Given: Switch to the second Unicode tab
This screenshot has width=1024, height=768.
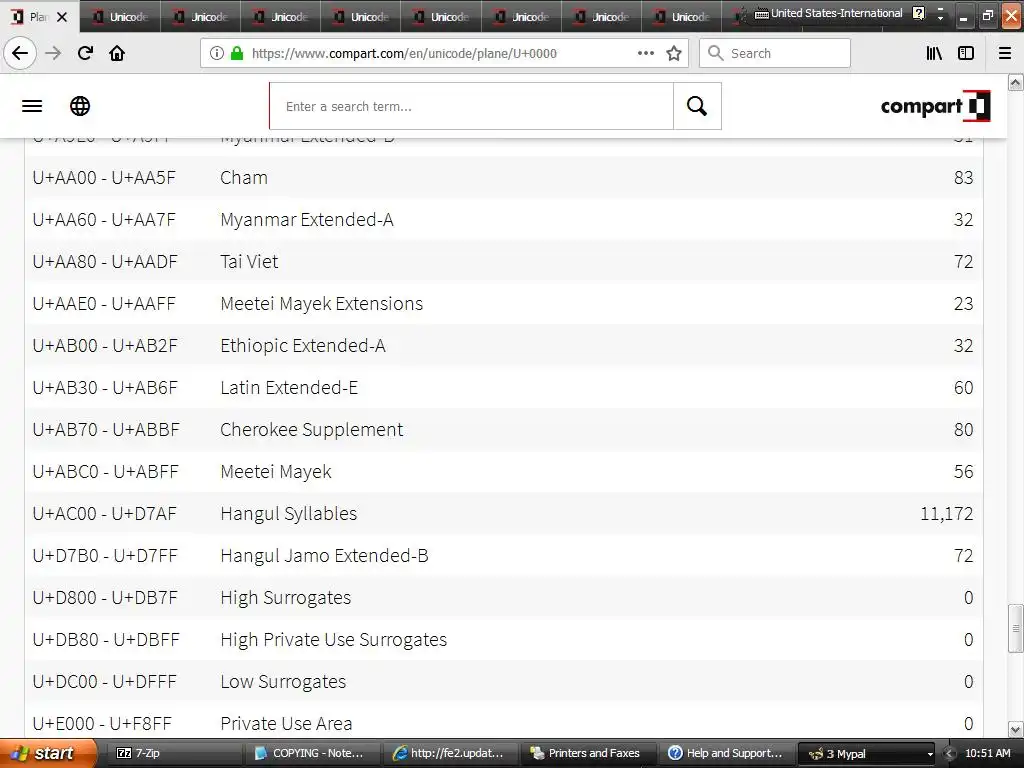Looking at the screenshot, I should (x=200, y=17).
